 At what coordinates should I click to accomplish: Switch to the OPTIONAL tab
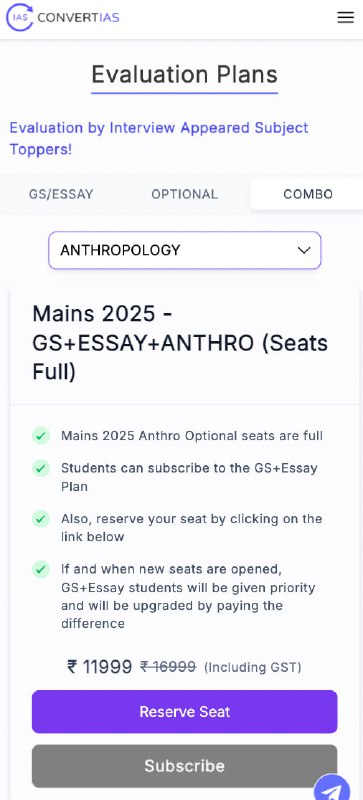pyautogui.click(x=184, y=194)
